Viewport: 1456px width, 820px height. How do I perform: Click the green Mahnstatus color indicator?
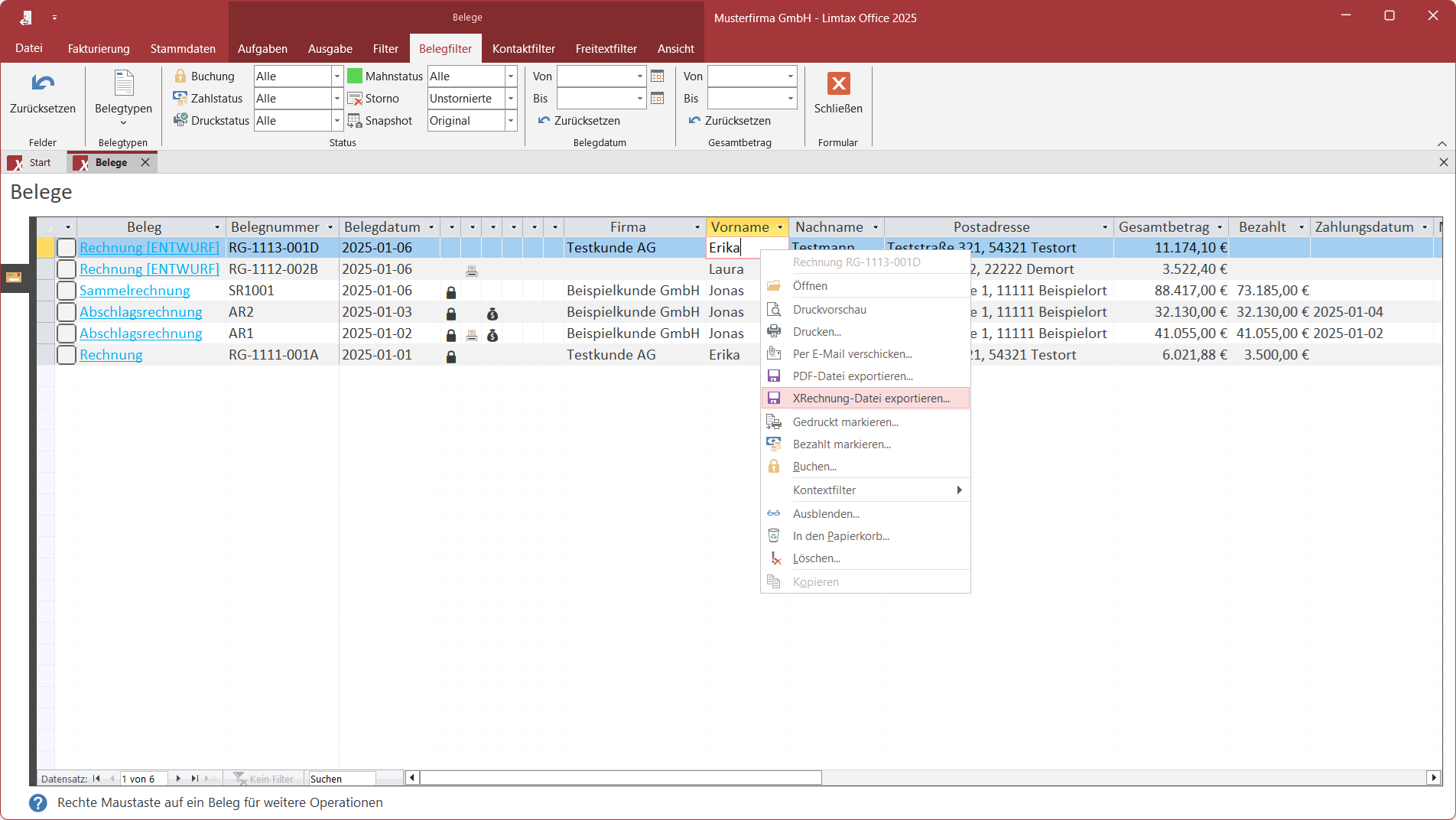pyautogui.click(x=355, y=76)
